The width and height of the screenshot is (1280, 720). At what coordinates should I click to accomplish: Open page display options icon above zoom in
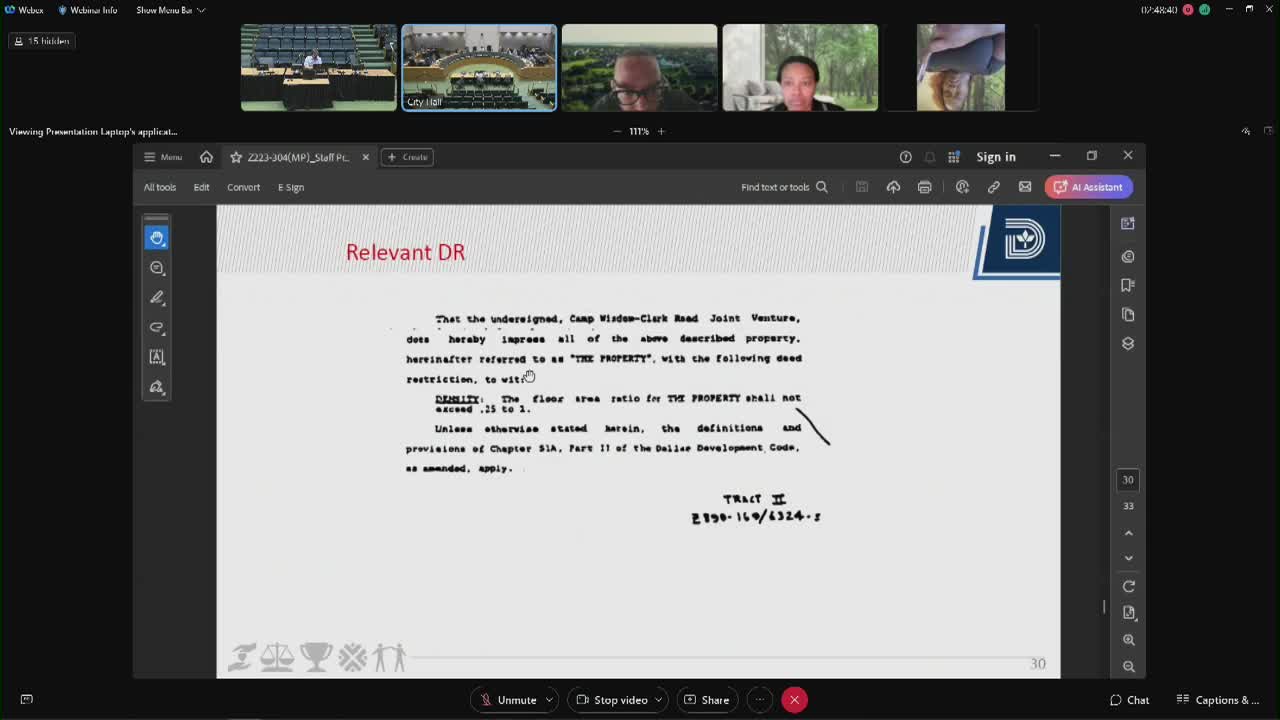click(x=1129, y=612)
